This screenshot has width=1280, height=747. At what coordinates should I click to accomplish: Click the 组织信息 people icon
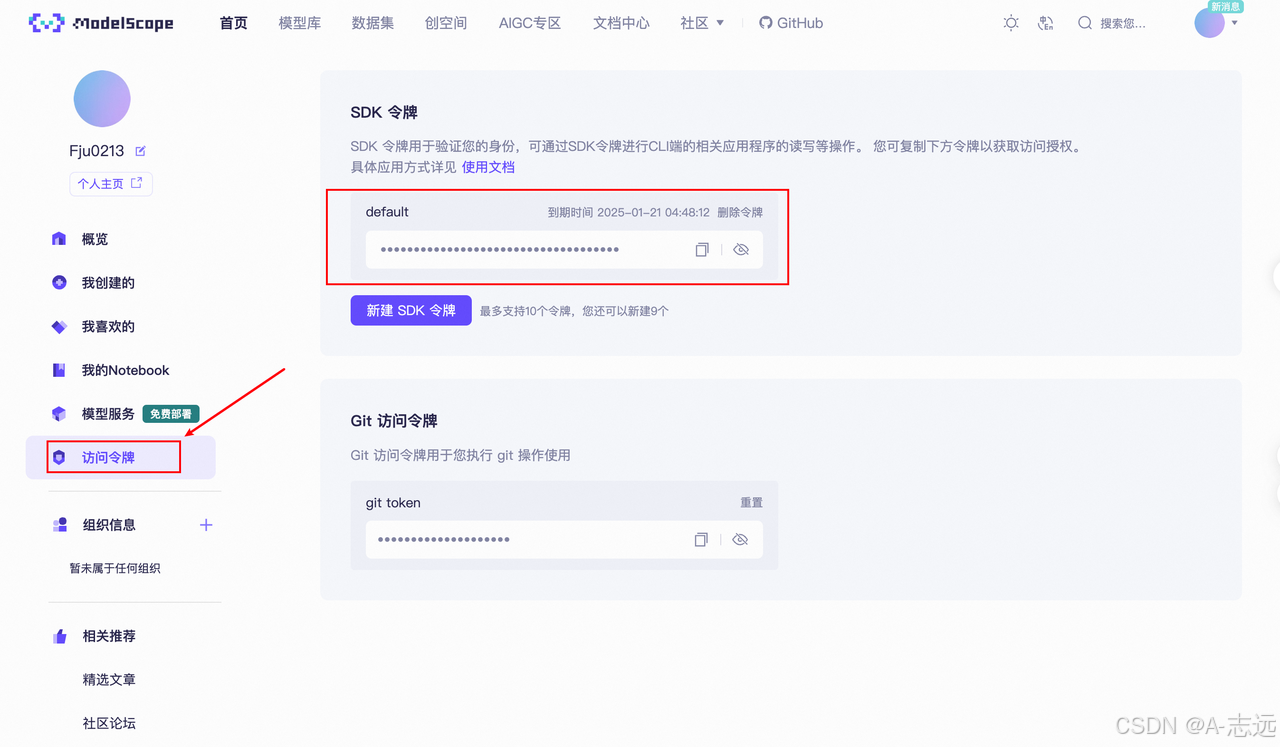60,525
